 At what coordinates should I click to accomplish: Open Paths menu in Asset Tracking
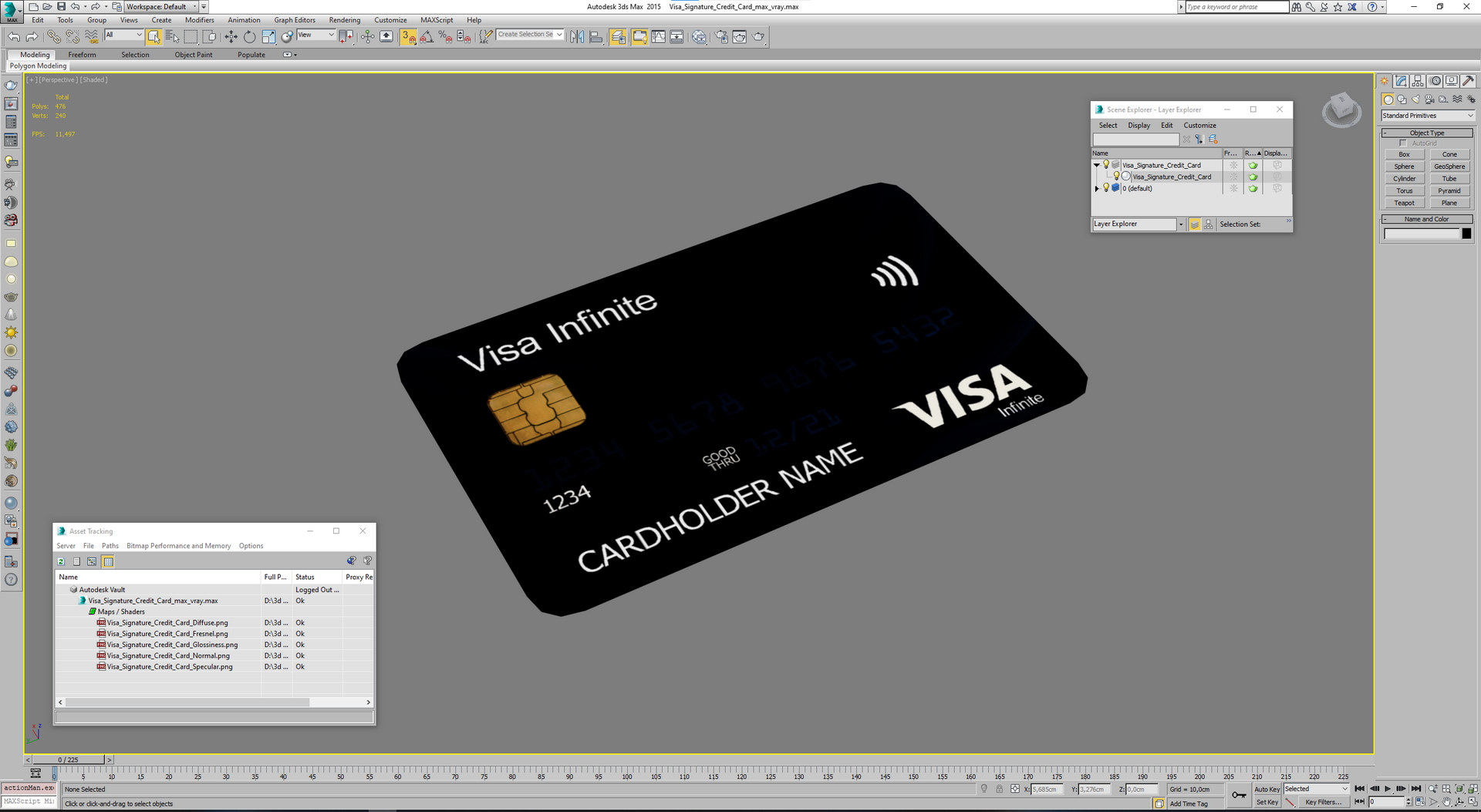click(110, 546)
